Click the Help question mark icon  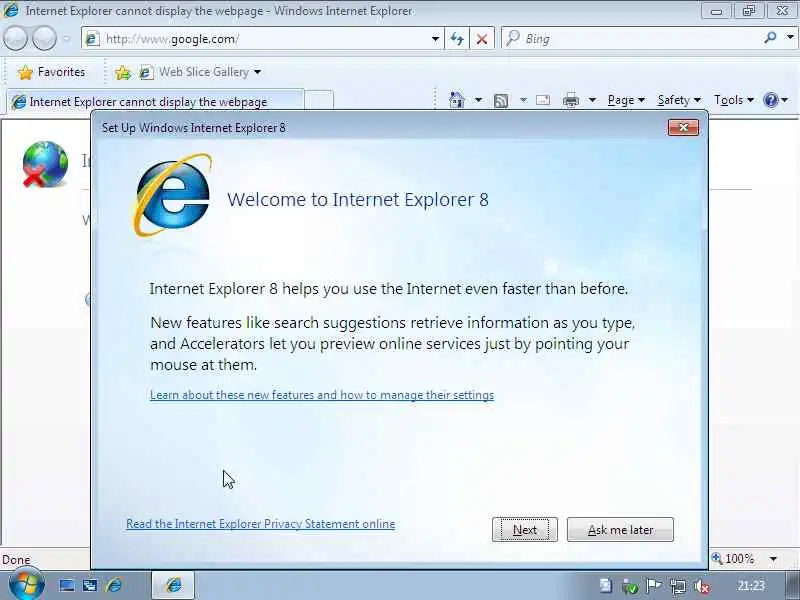point(770,100)
